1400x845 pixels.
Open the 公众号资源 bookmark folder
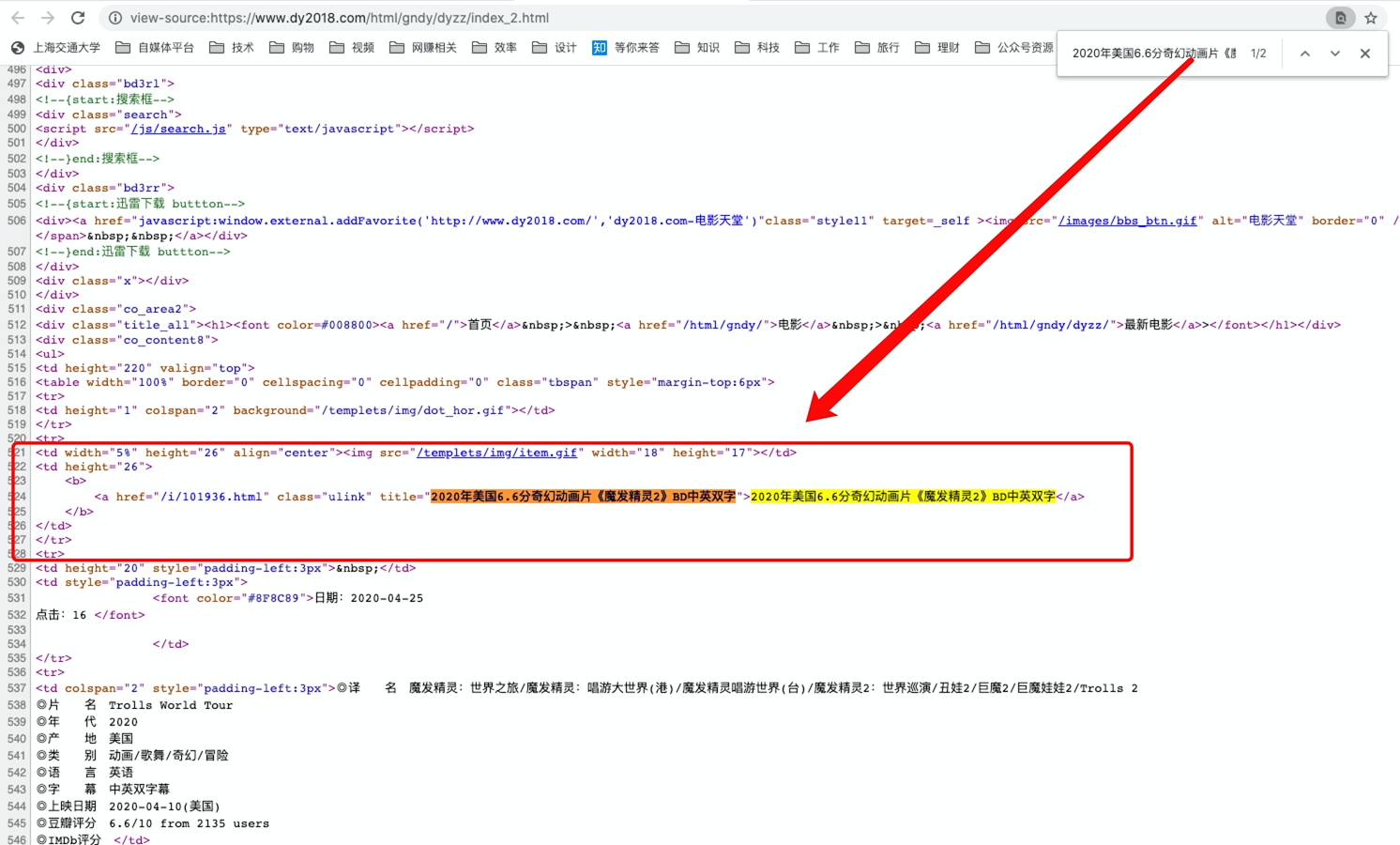coord(1014,48)
